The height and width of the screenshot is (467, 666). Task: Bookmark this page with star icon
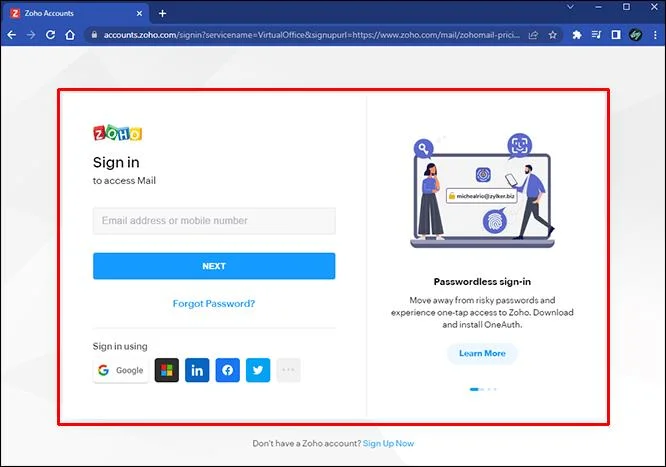coord(553,35)
